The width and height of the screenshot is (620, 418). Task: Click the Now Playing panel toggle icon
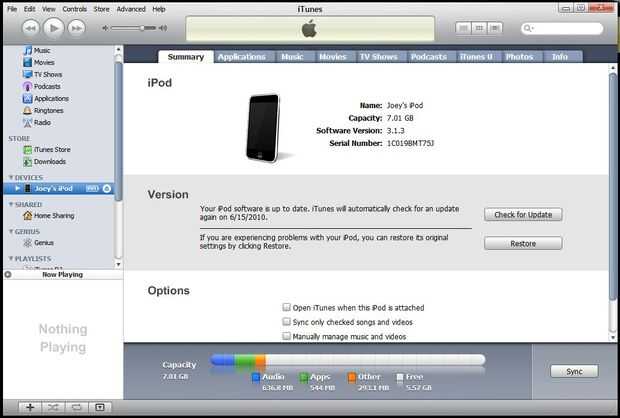tap(8, 274)
